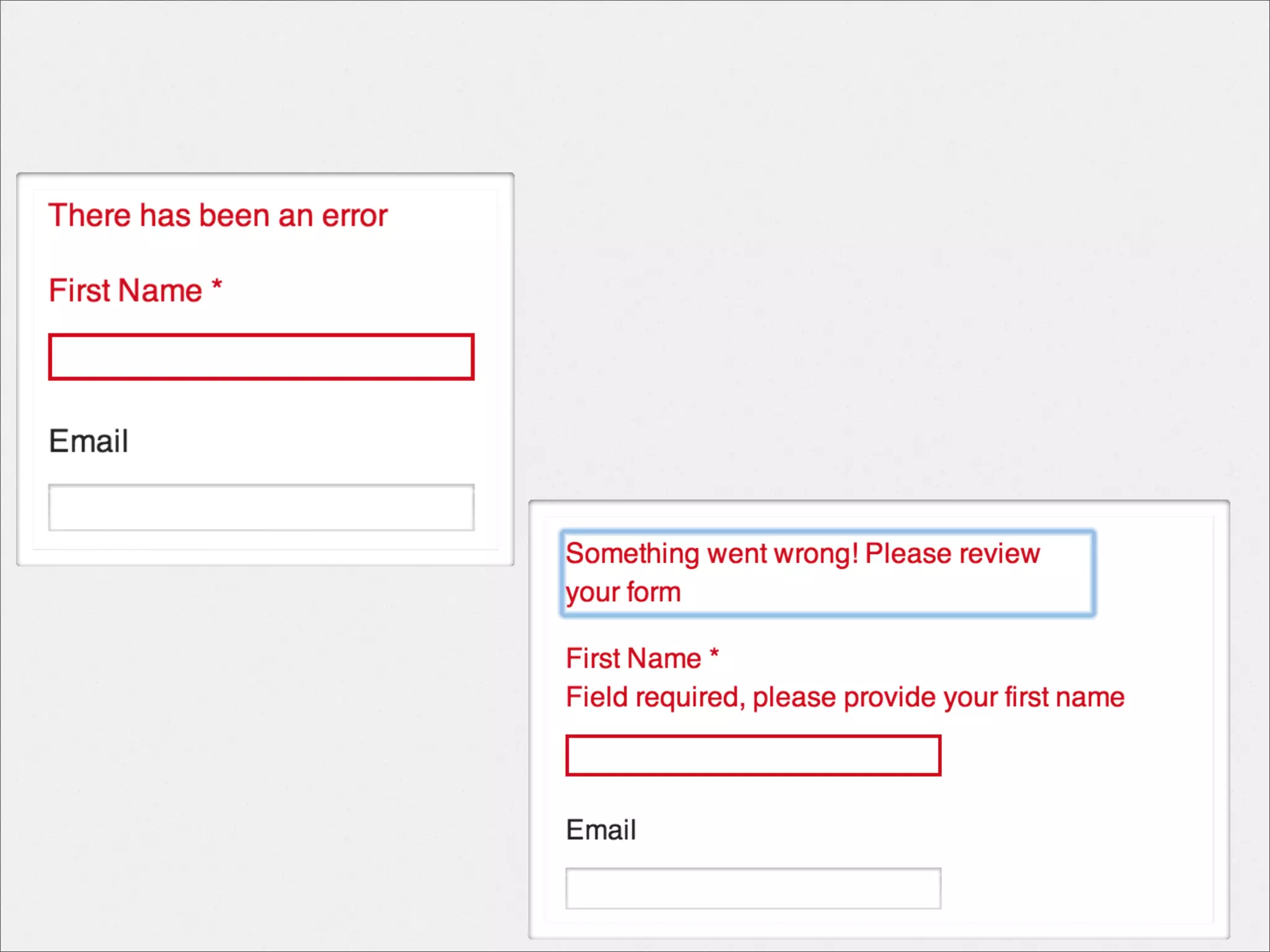Screen dimensions: 1270x952
Task: Focus Email field in 'There has been an error' form
Action: coord(261,508)
